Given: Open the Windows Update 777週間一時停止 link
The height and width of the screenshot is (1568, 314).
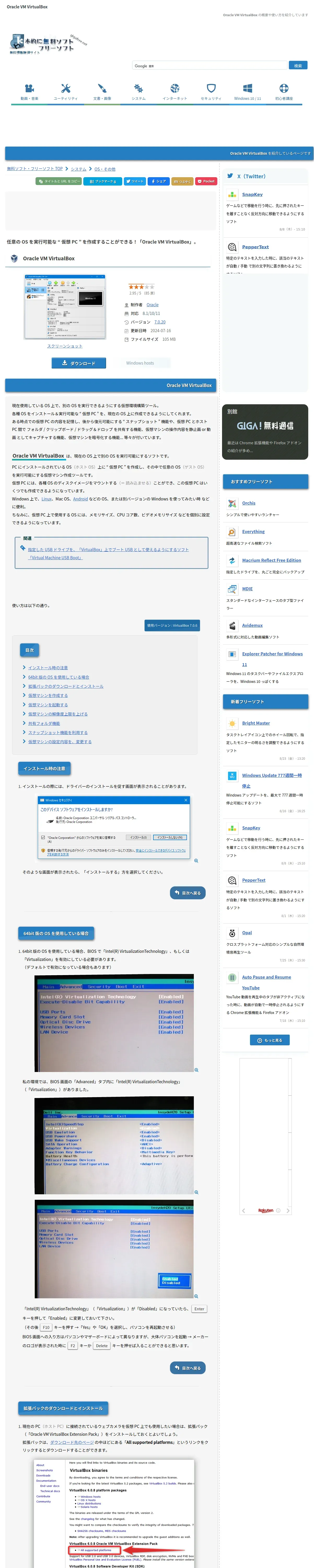Looking at the screenshot, I should coord(272,780).
